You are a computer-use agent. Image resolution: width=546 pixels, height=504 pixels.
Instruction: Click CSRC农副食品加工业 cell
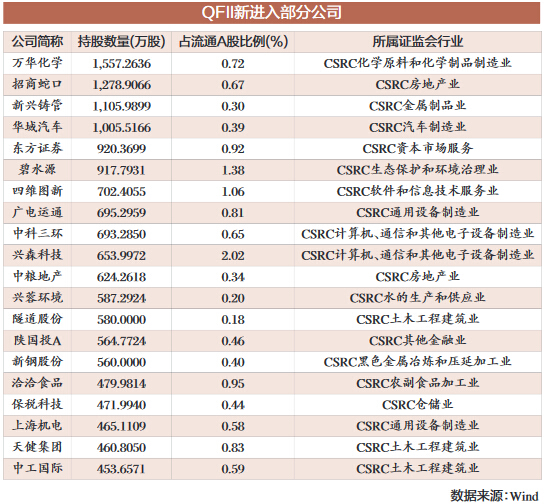tap(418, 383)
